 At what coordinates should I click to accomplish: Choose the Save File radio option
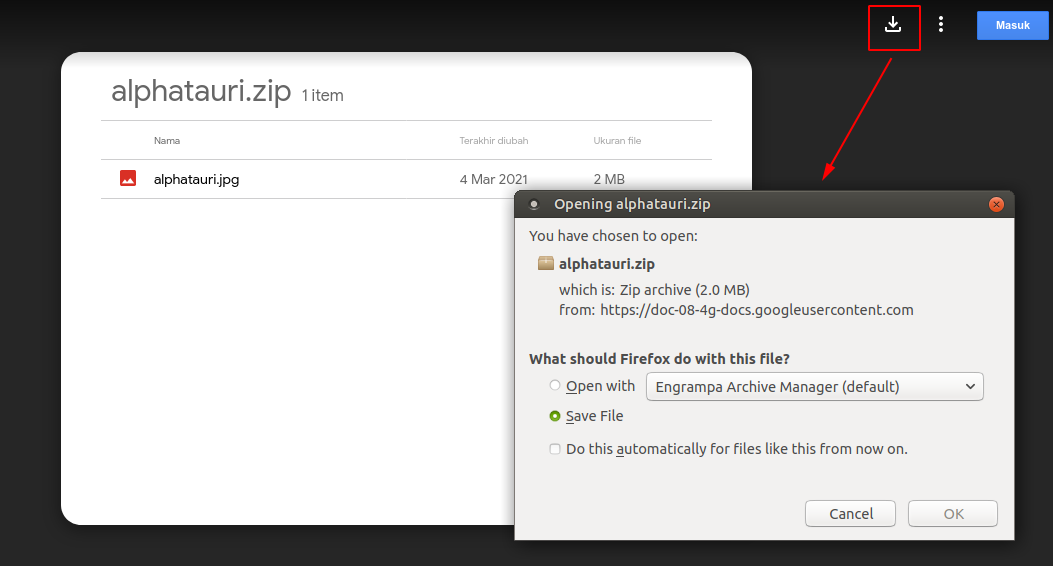pyautogui.click(x=555, y=416)
